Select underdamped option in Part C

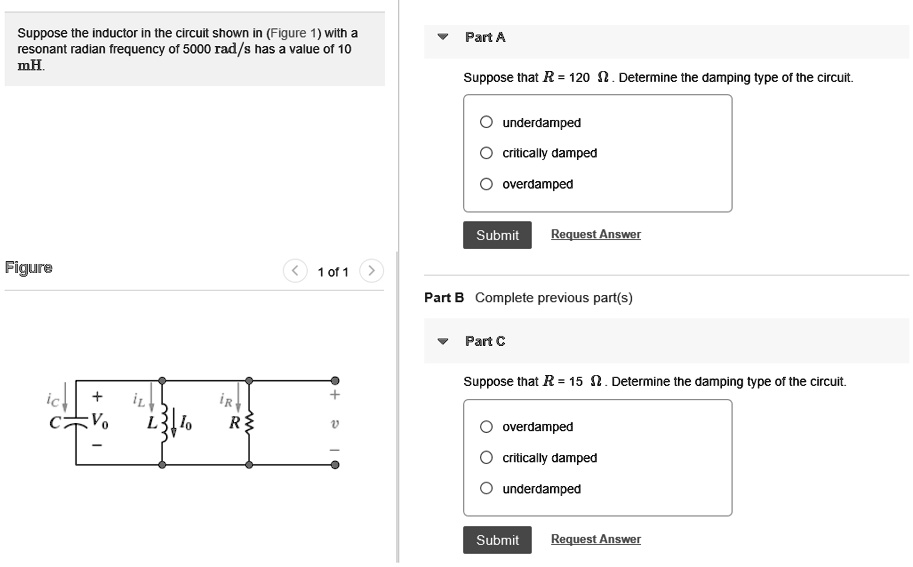pos(486,489)
